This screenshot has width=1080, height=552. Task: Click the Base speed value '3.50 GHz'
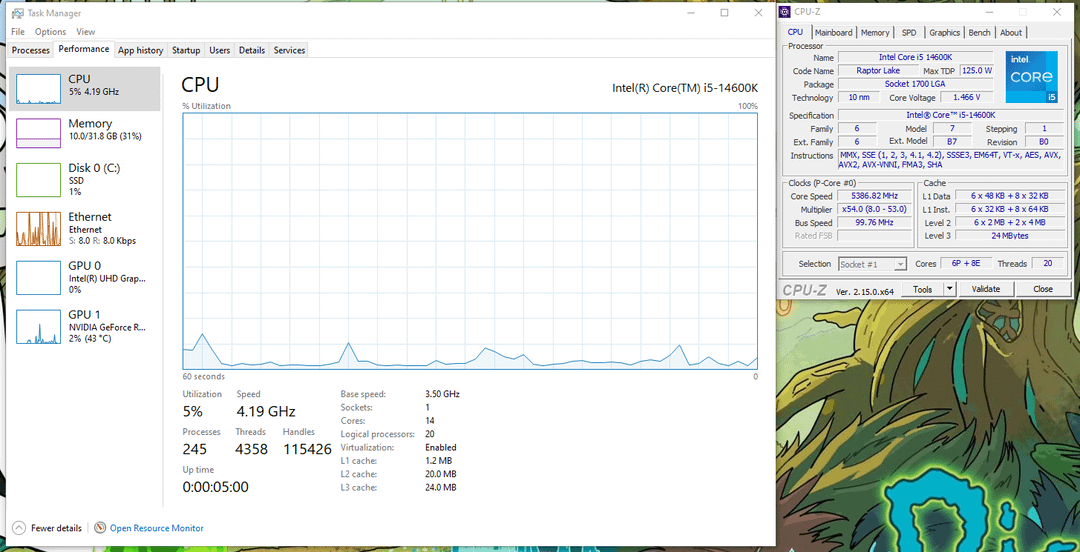(442, 394)
